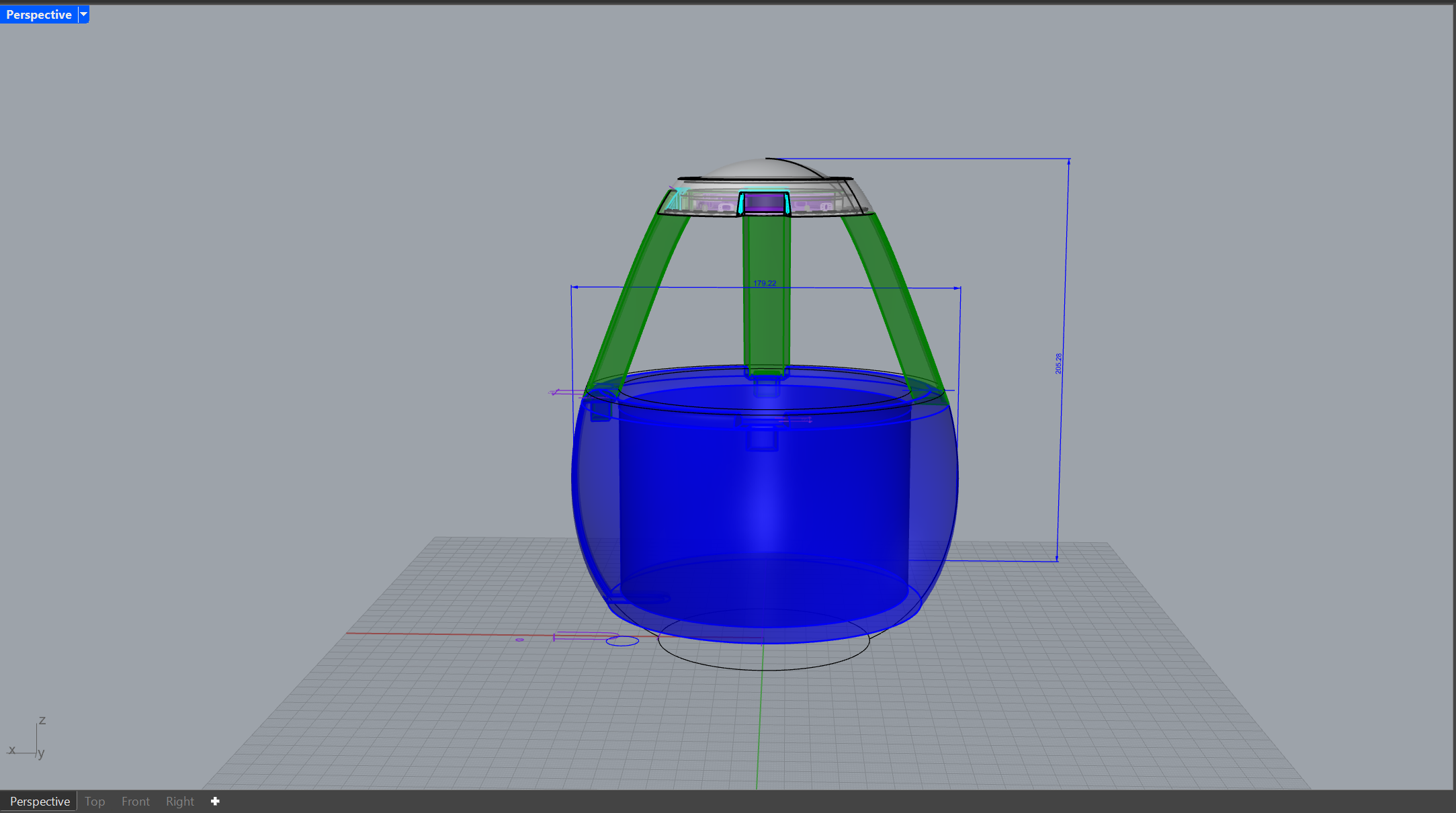Select the purple block in the top cap
The height and width of the screenshot is (813, 1456).
[x=765, y=202]
